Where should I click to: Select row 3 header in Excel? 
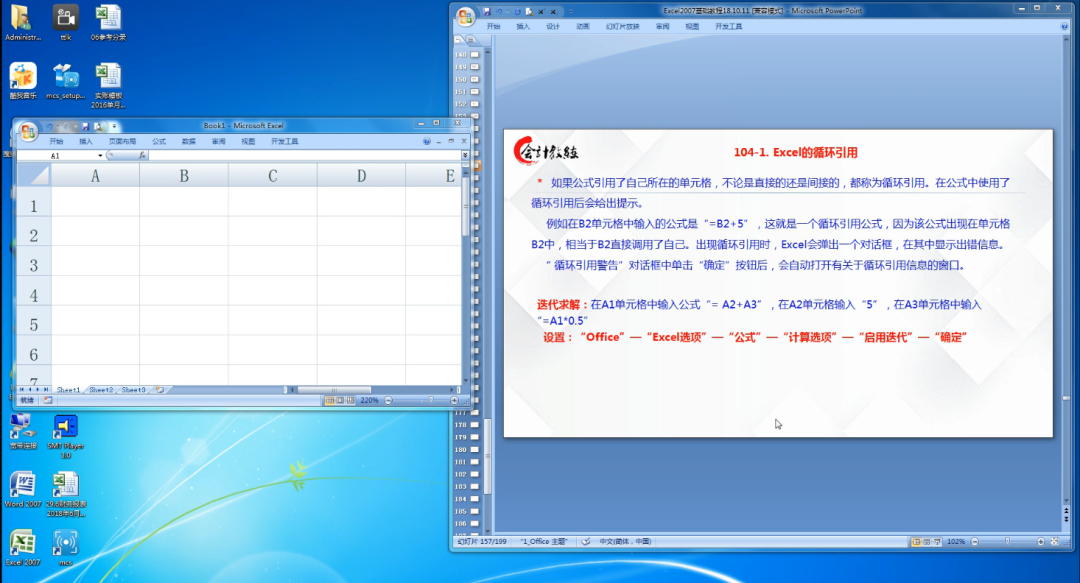pyautogui.click(x=33, y=265)
